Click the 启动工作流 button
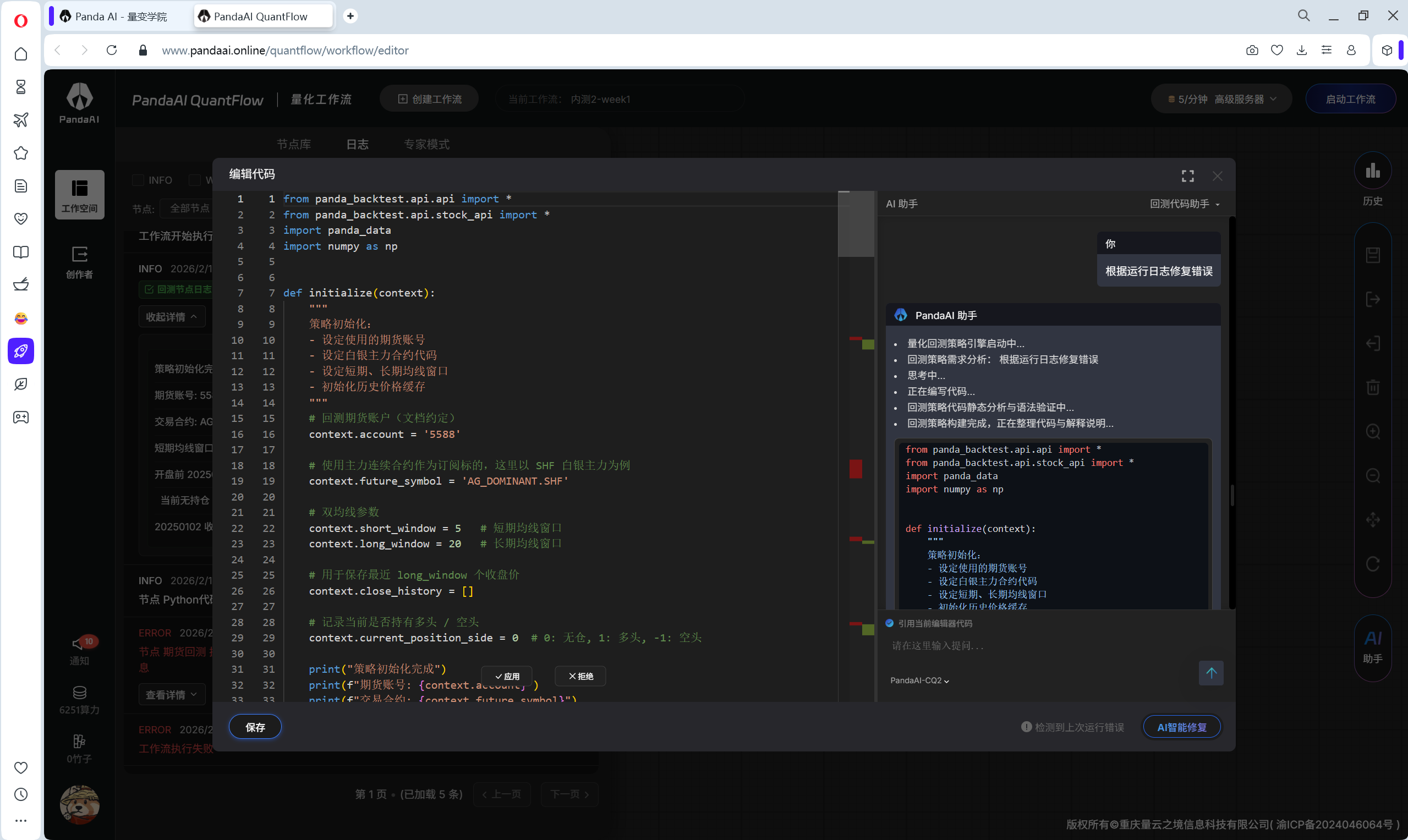 pos(1350,99)
